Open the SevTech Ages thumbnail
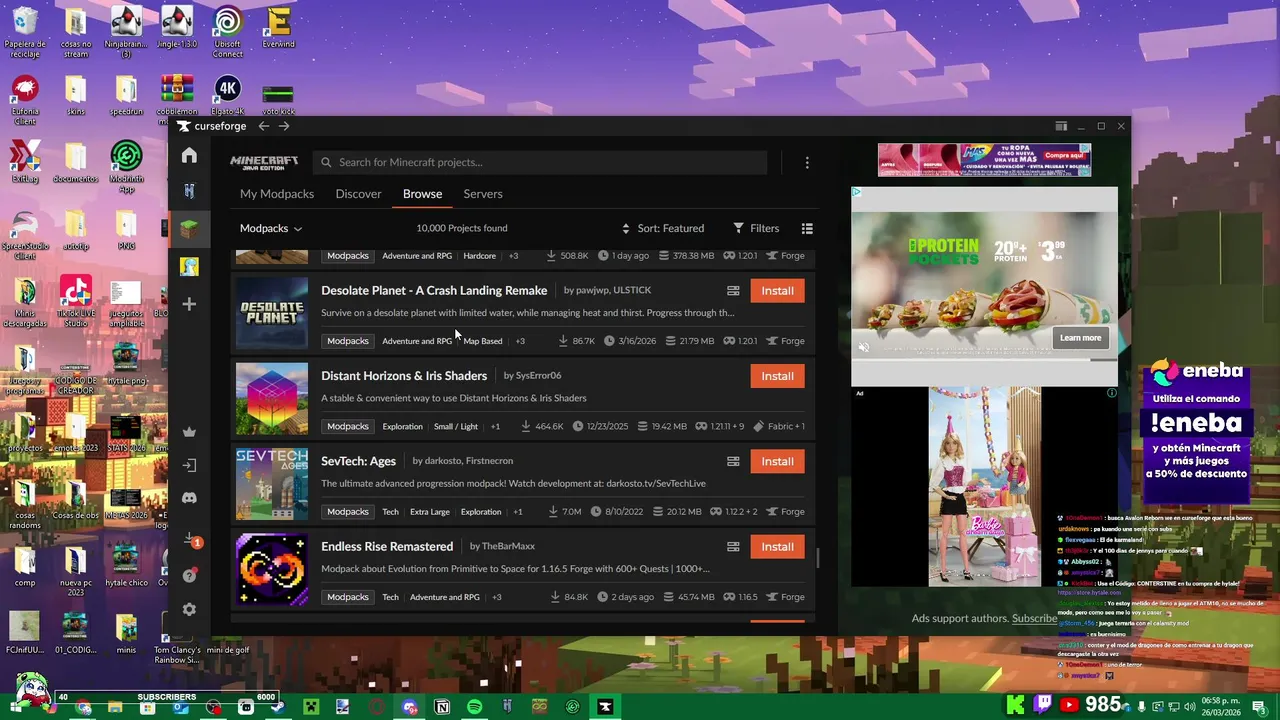The width and height of the screenshot is (1280, 720). point(272,484)
